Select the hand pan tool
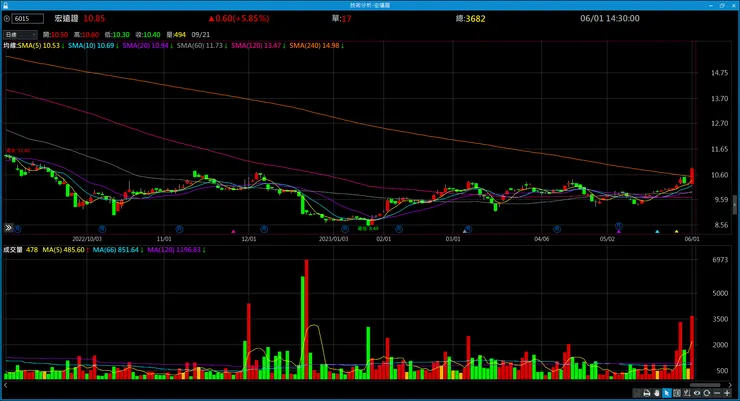The height and width of the screenshot is (401, 740). click(656, 393)
